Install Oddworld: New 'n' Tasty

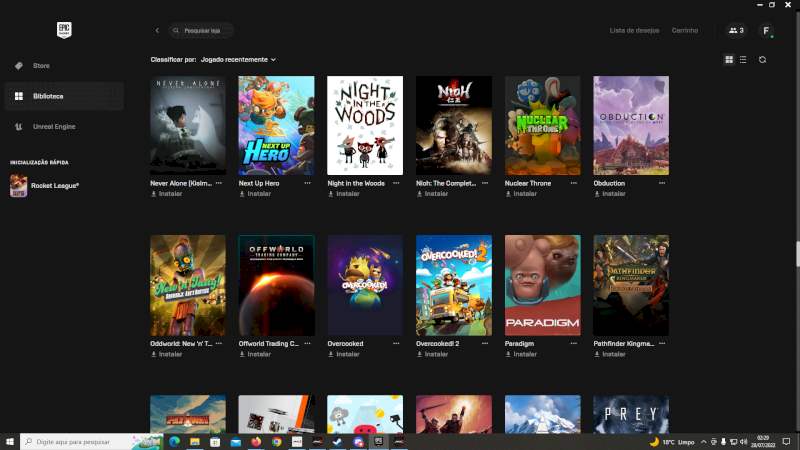click(x=167, y=354)
